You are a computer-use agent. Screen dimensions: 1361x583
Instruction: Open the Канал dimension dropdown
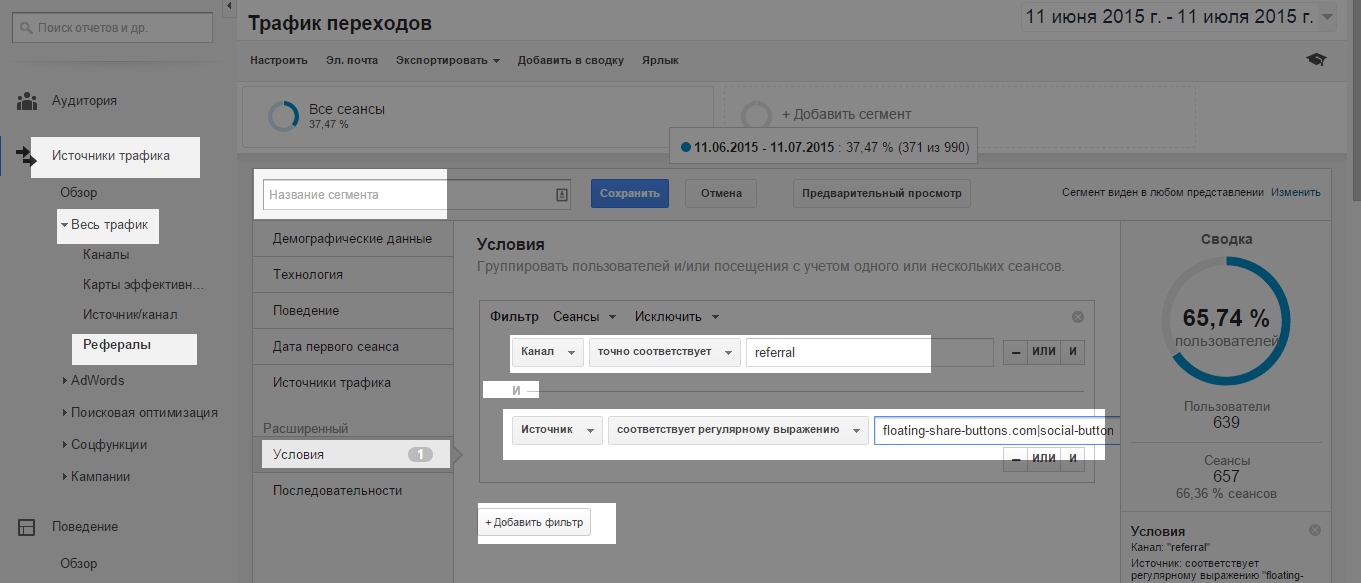547,352
